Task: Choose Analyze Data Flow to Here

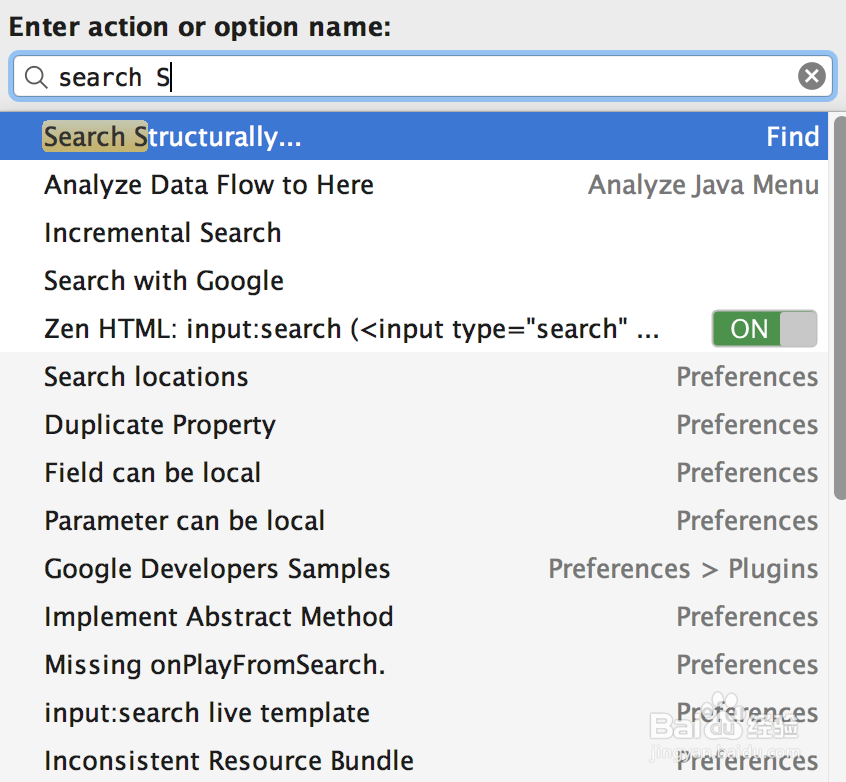Action: tap(209, 185)
